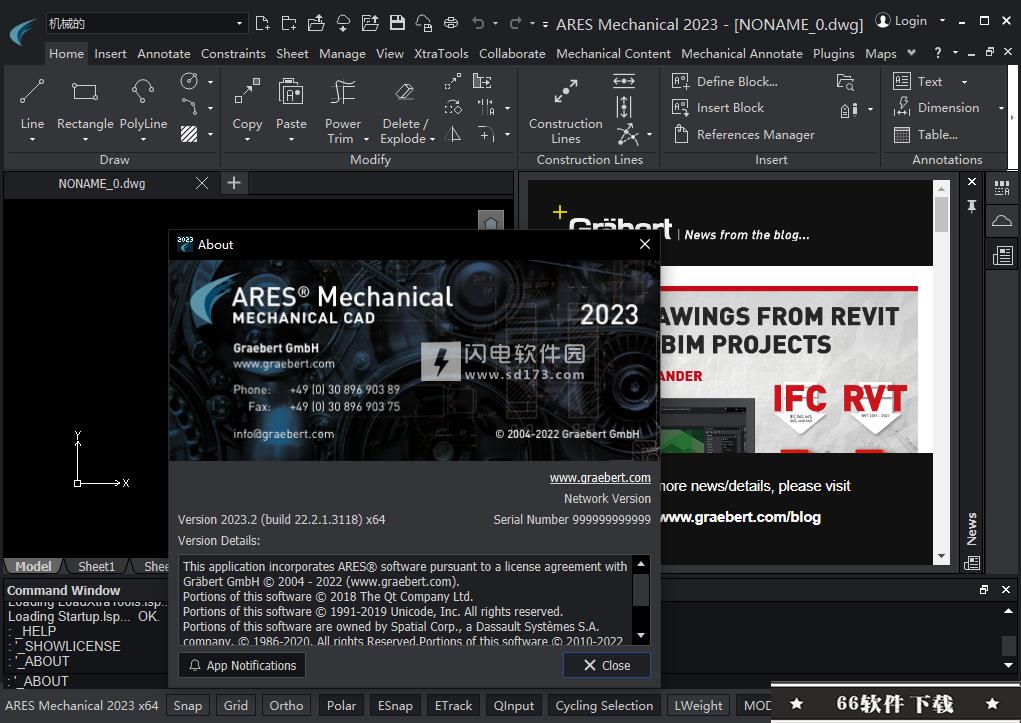Expand the PolyLine dropdown arrow

(143, 139)
